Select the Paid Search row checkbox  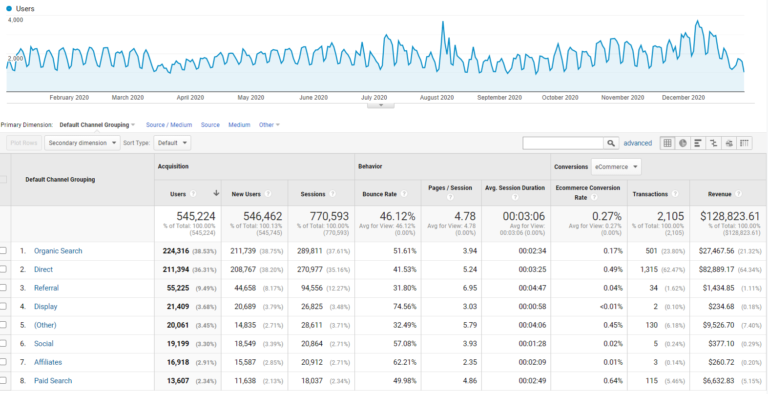3,381
